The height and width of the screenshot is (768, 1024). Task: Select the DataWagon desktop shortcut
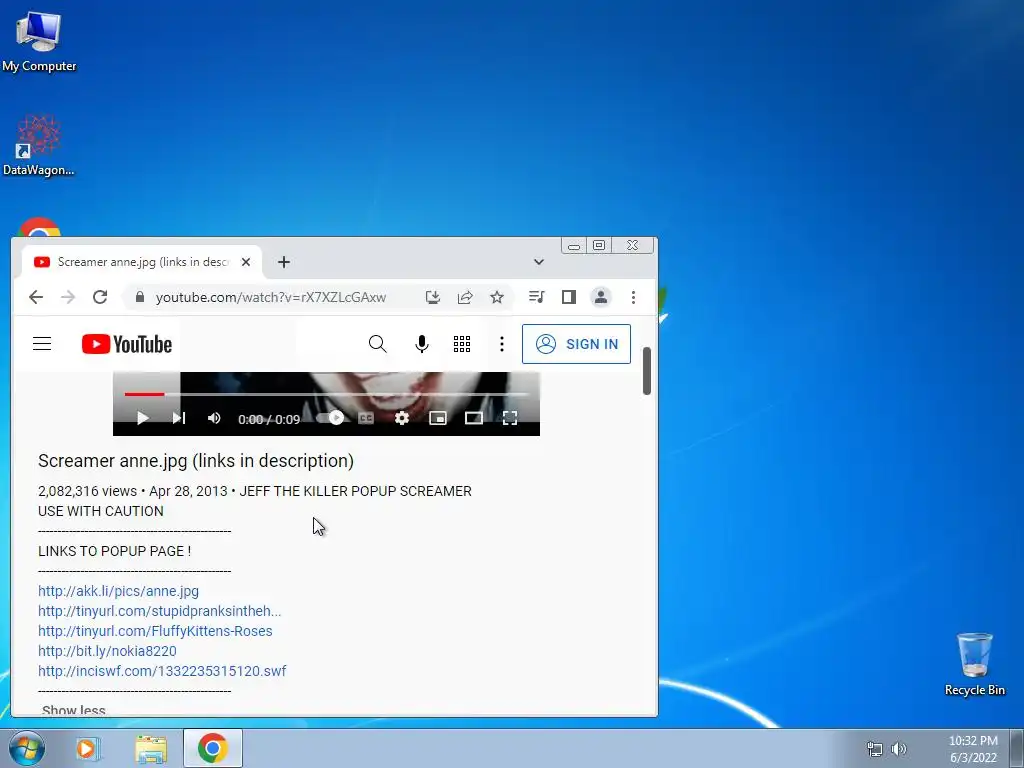pos(39,145)
